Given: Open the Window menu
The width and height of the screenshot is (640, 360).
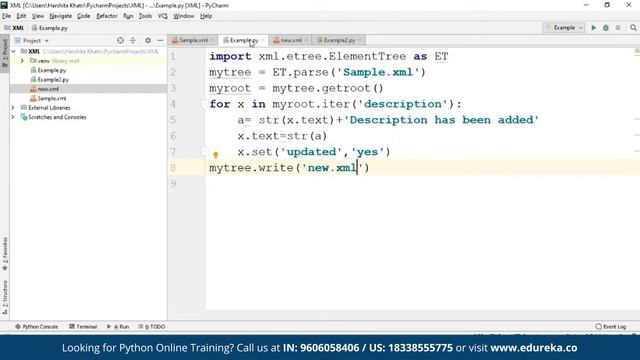Looking at the screenshot, I should point(184,16).
